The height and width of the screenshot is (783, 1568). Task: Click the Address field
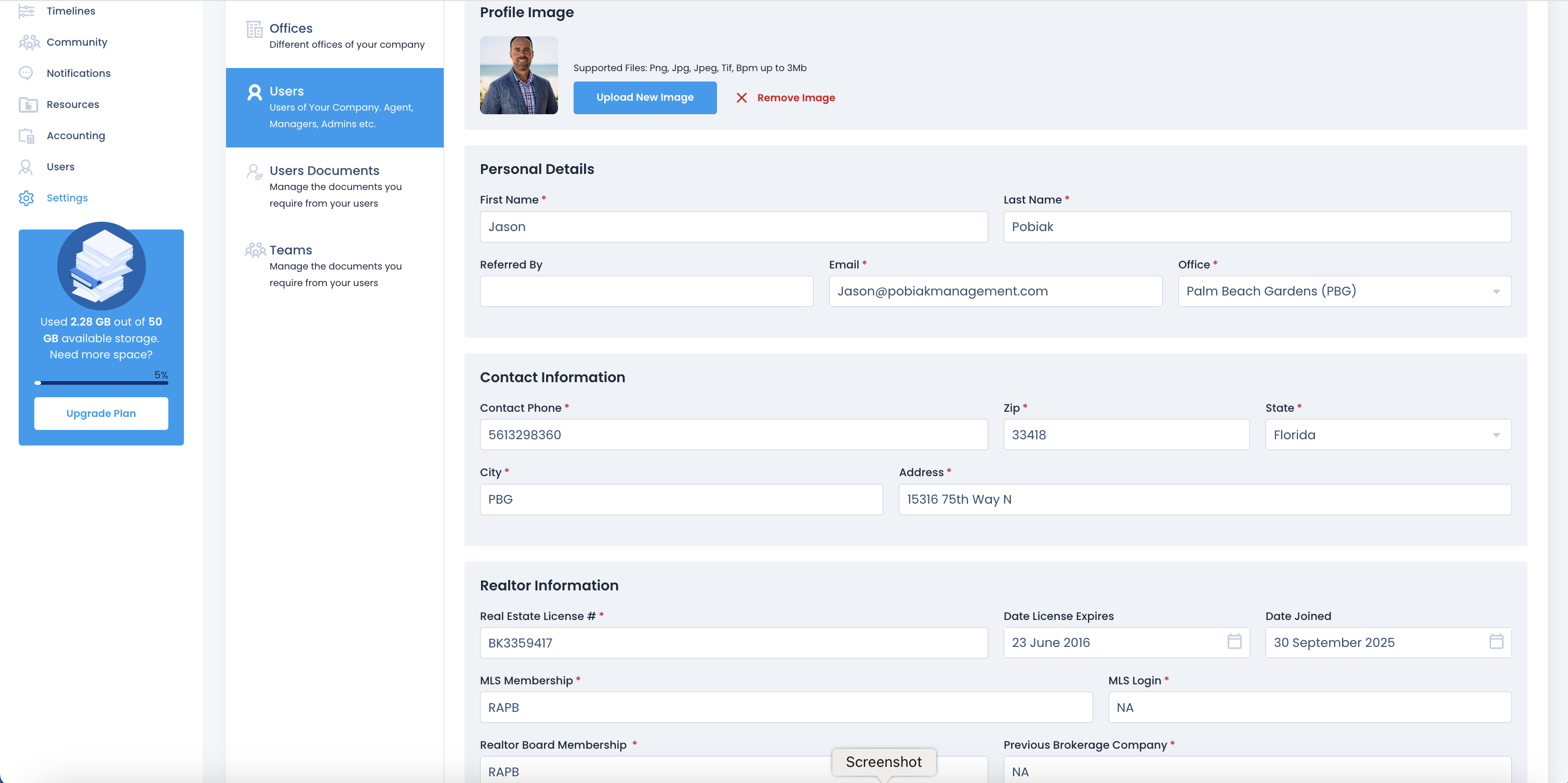tap(1205, 500)
